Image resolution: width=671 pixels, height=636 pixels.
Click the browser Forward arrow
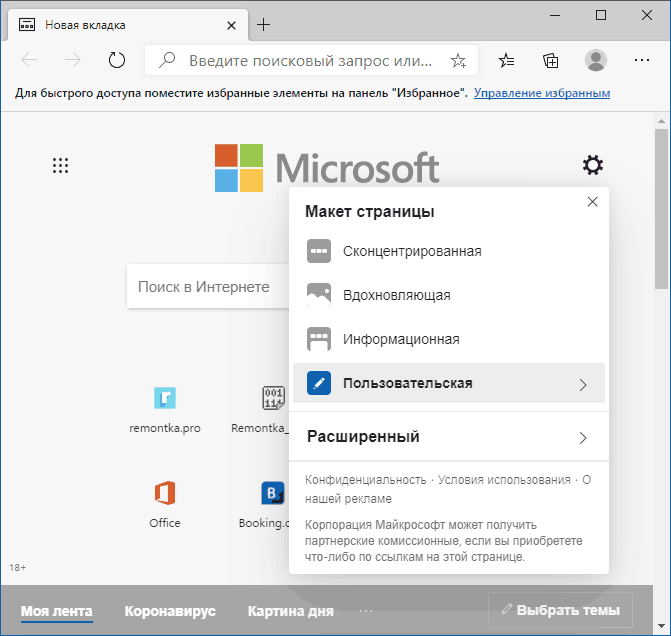coord(73,60)
